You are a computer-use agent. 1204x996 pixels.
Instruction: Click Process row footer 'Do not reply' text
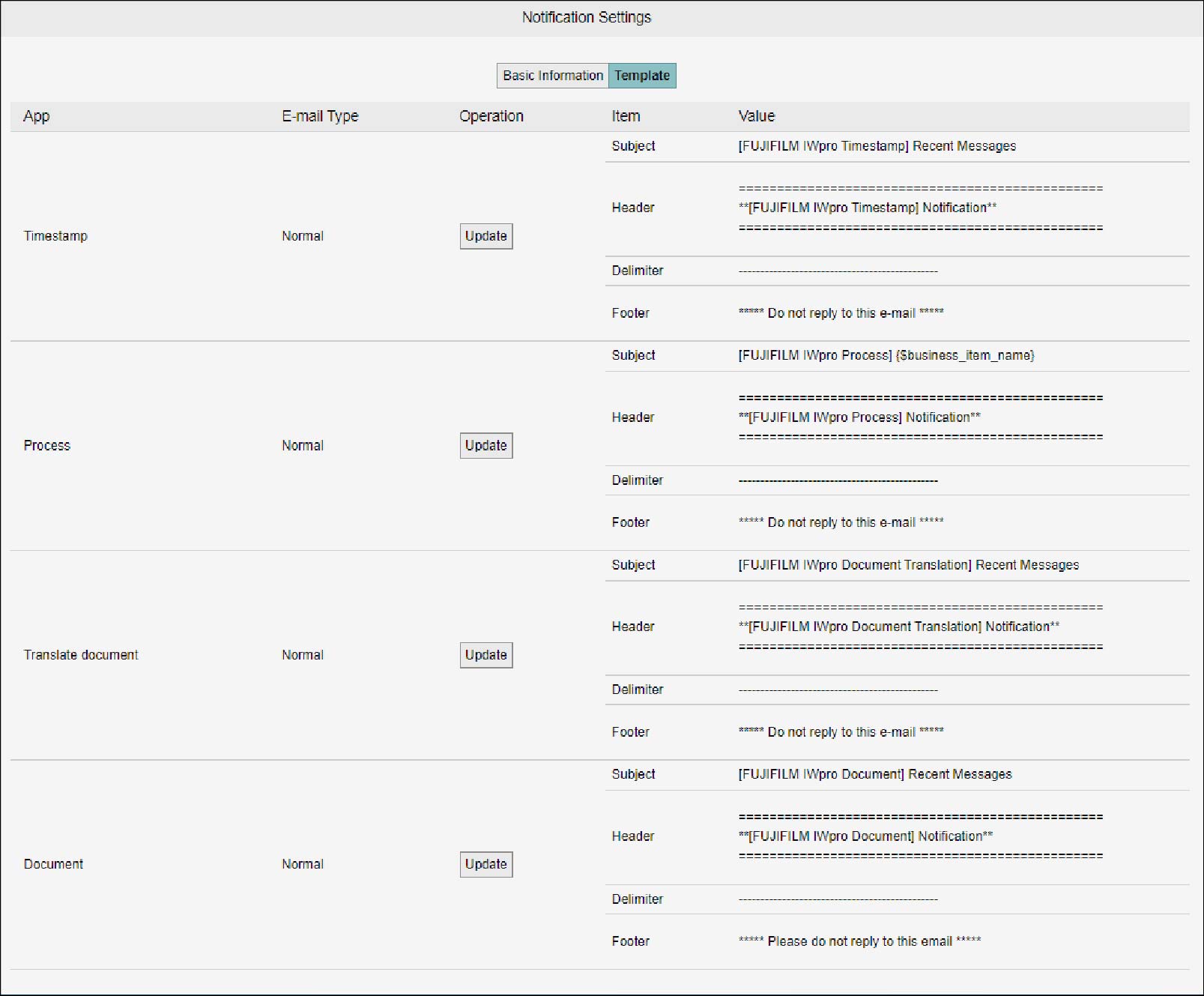pyautogui.click(x=841, y=522)
